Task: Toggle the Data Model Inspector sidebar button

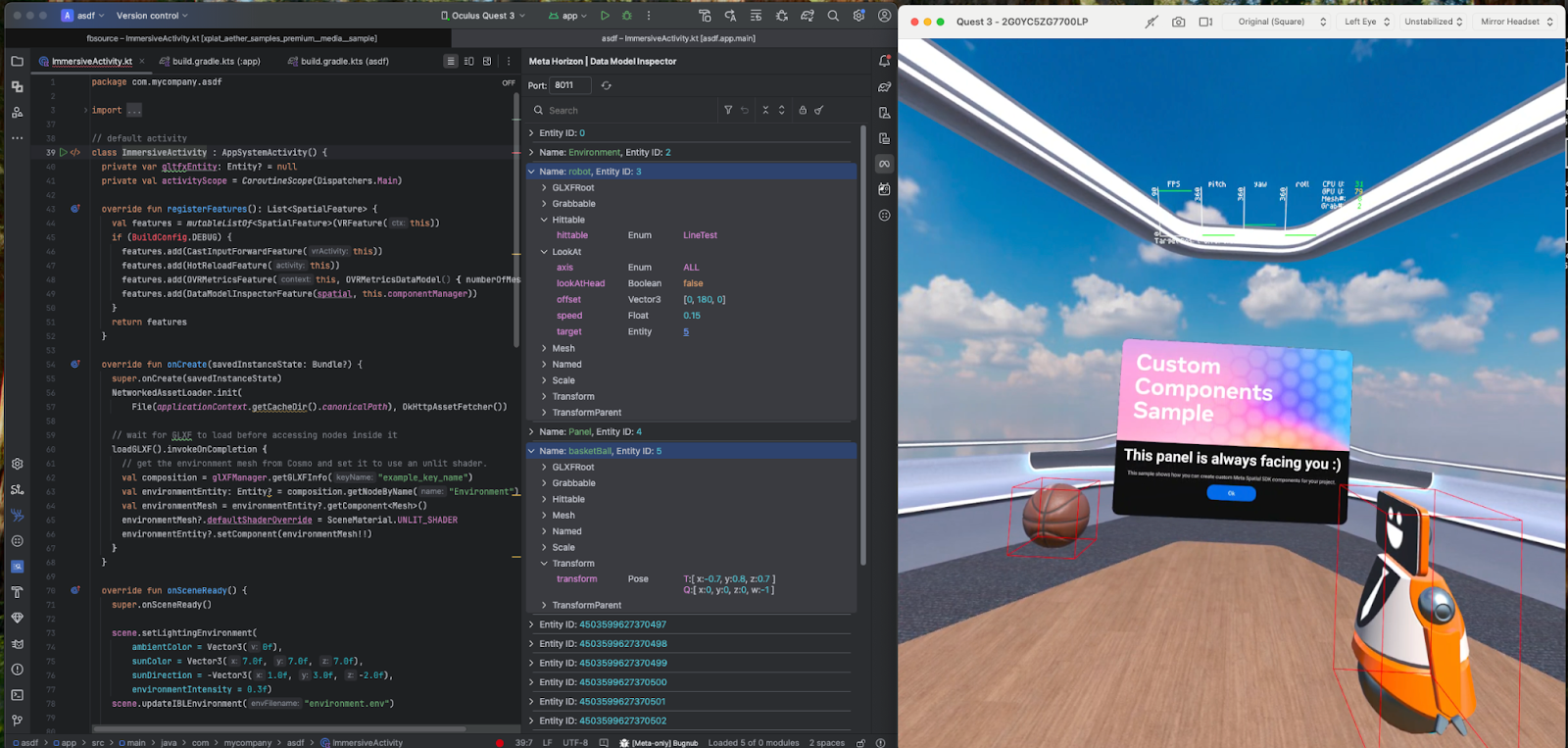Action: (884, 164)
